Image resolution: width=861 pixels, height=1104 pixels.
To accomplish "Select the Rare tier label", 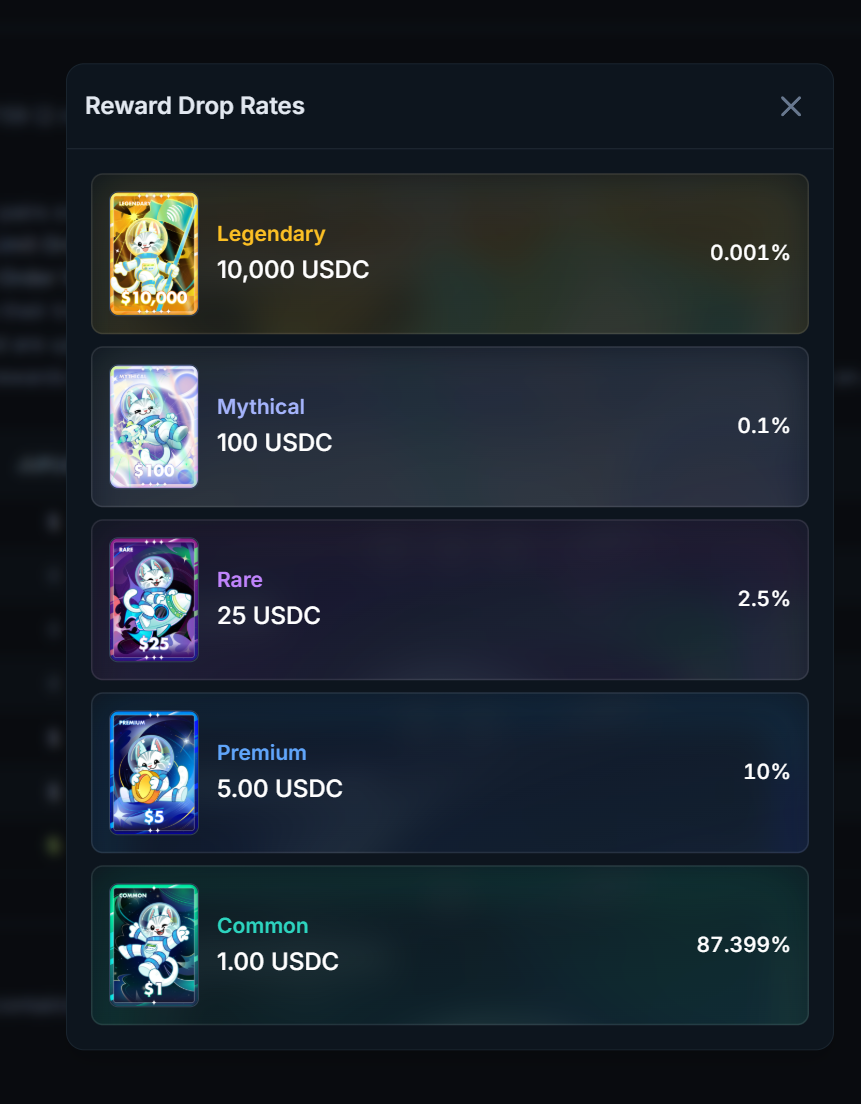I will click(x=239, y=579).
